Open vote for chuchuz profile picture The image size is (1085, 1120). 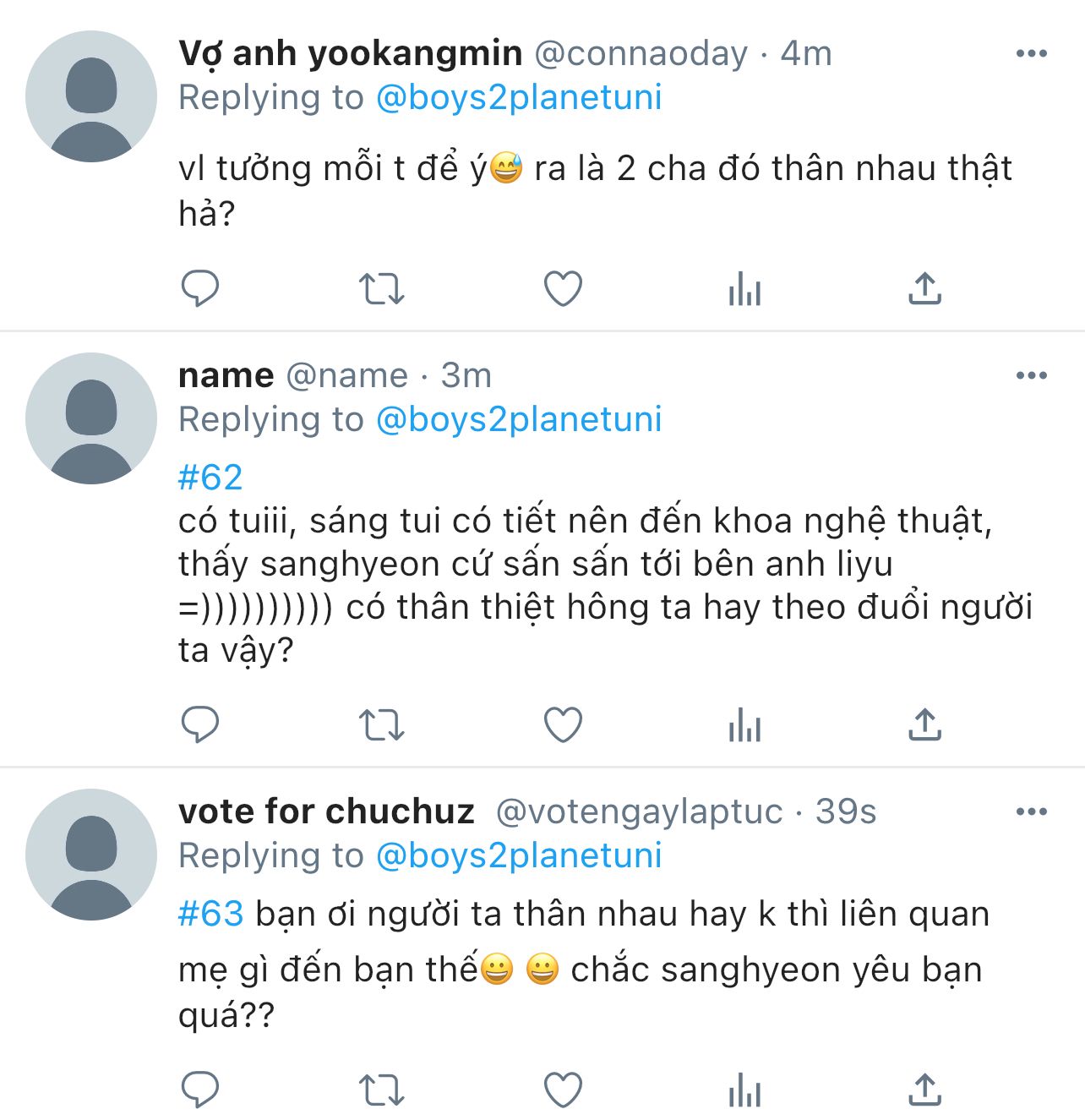tap(91, 855)
